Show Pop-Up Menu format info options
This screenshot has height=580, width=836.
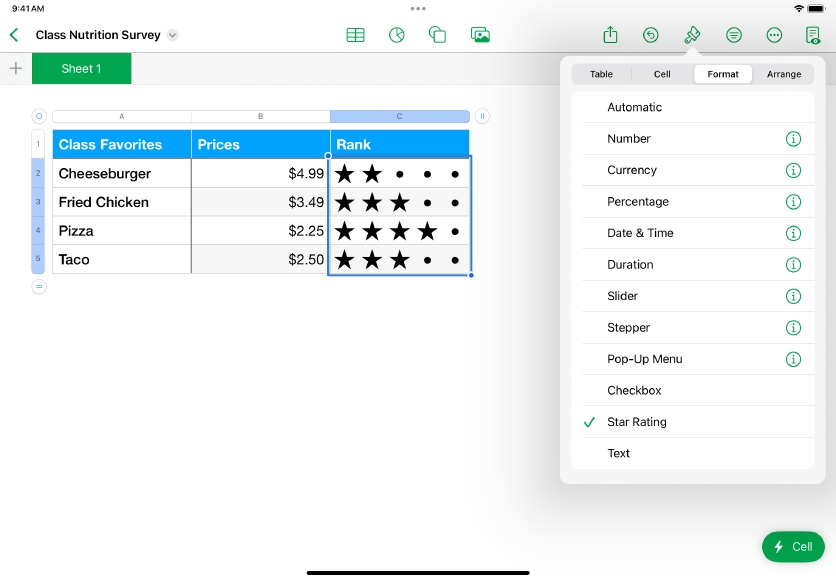pos(793,359)
